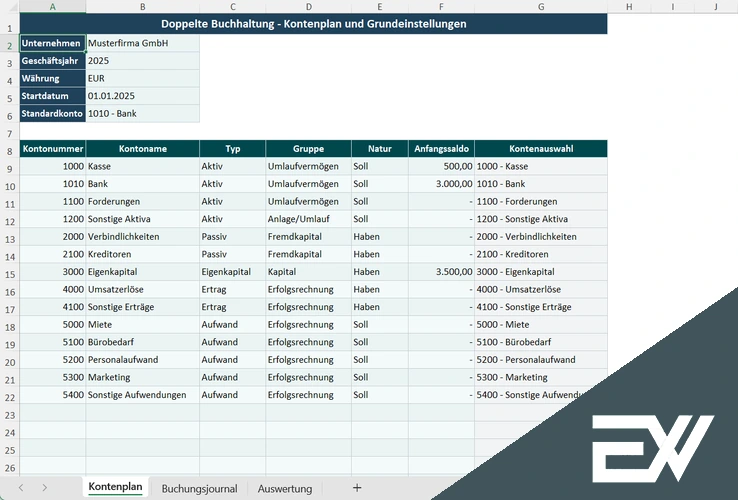The image size is (738, 500).
Task: Click the Gruppe header cell
Action: (x=308, y=149)
